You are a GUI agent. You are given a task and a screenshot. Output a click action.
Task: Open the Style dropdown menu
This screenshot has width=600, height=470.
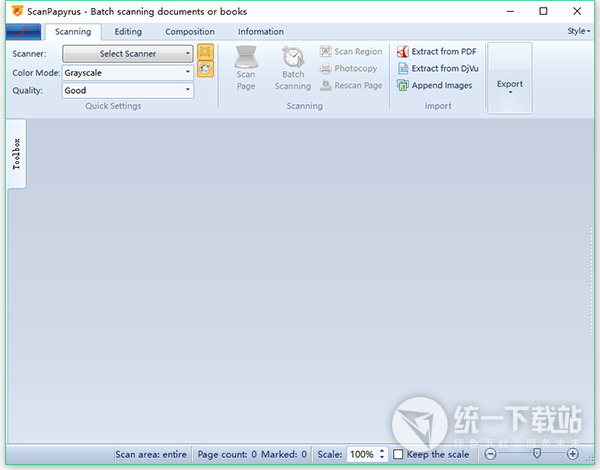click(x=579, y=31)
